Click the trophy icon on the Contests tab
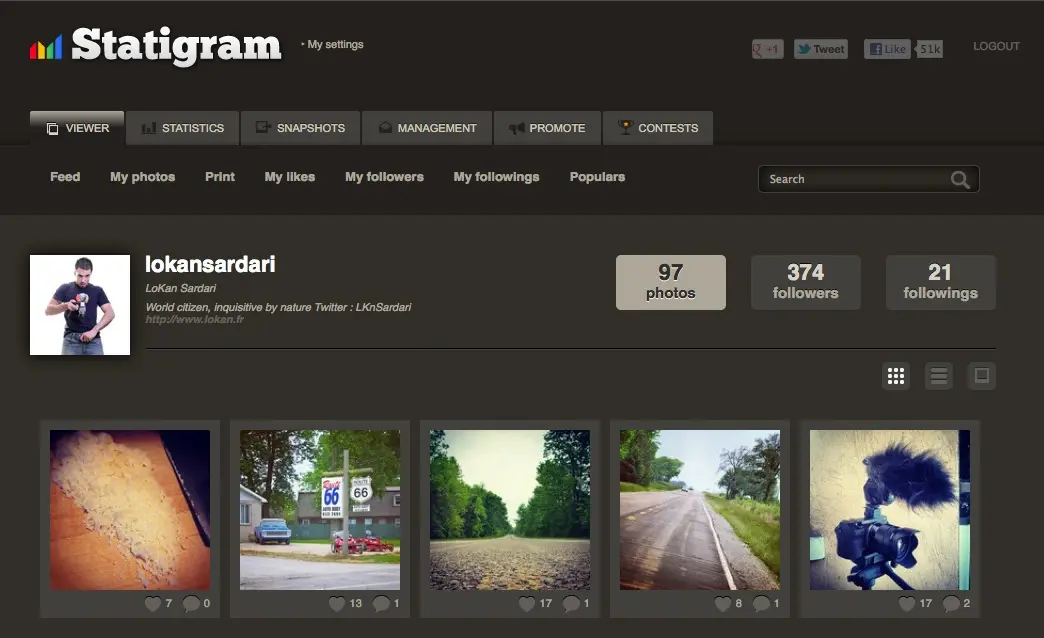1044x638 pixels. tap(626, 128)
